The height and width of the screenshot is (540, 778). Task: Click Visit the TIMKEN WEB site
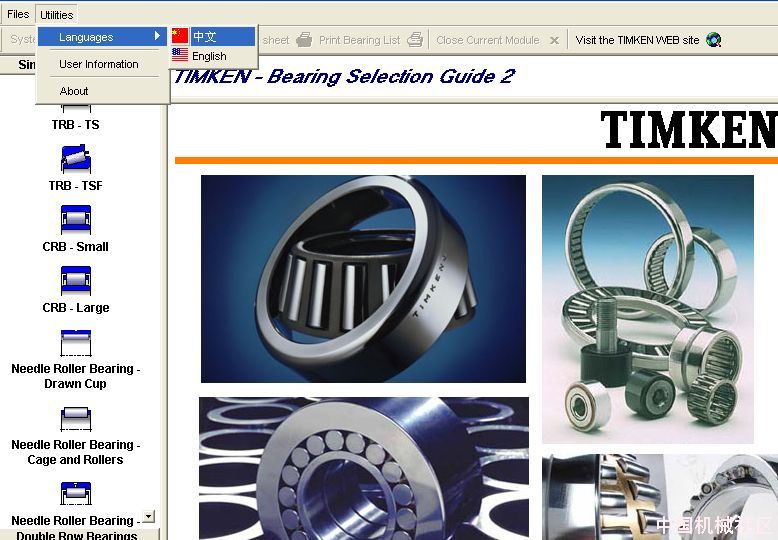coord(638,40)
